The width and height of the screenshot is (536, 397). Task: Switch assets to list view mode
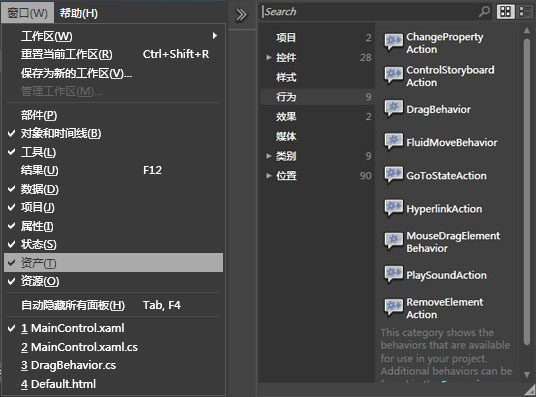click(x=526, y=12)
